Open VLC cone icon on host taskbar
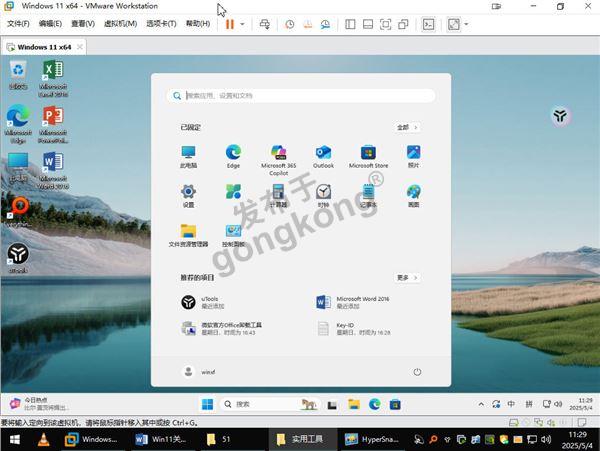The image size is (600, 451). (x=43, y=440)
